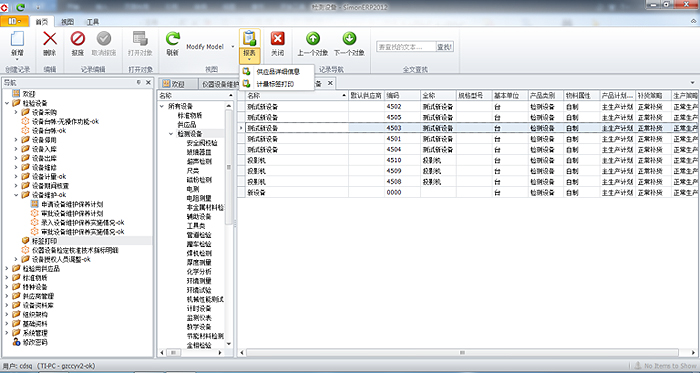The image size is (700, 373).
Task: Select 电测 in category tree
Action: 193,189
